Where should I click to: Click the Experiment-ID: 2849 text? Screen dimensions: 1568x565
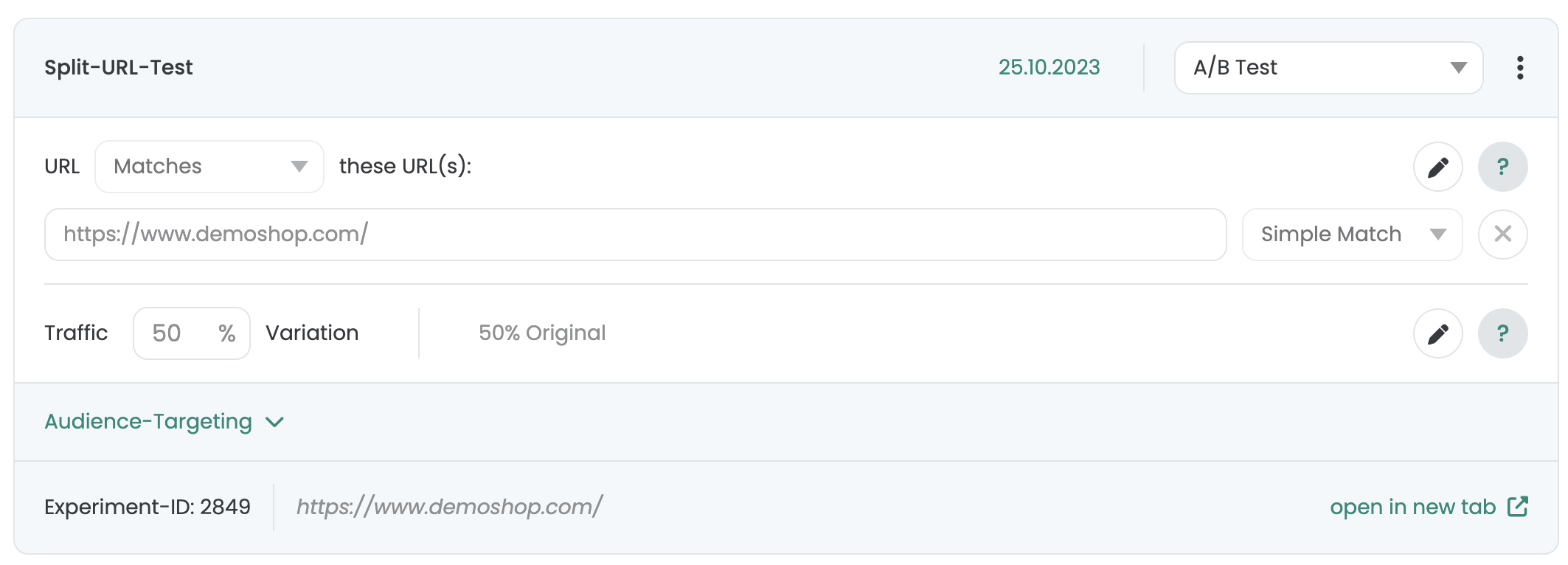coord(148,507)
